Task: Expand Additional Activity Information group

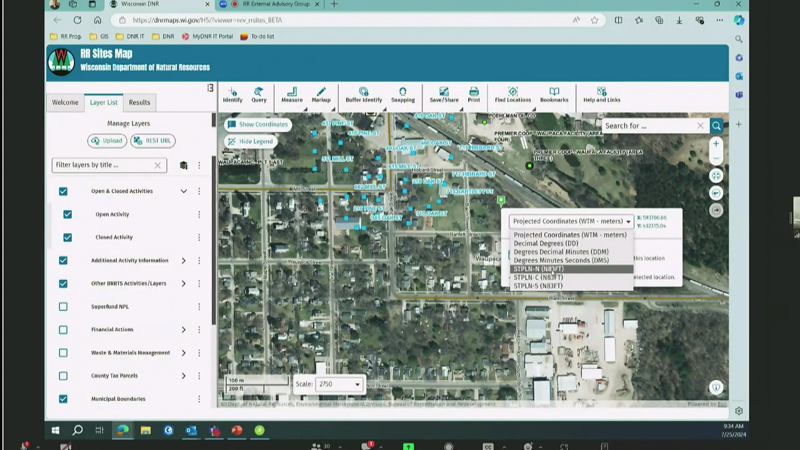Action: 184,261
